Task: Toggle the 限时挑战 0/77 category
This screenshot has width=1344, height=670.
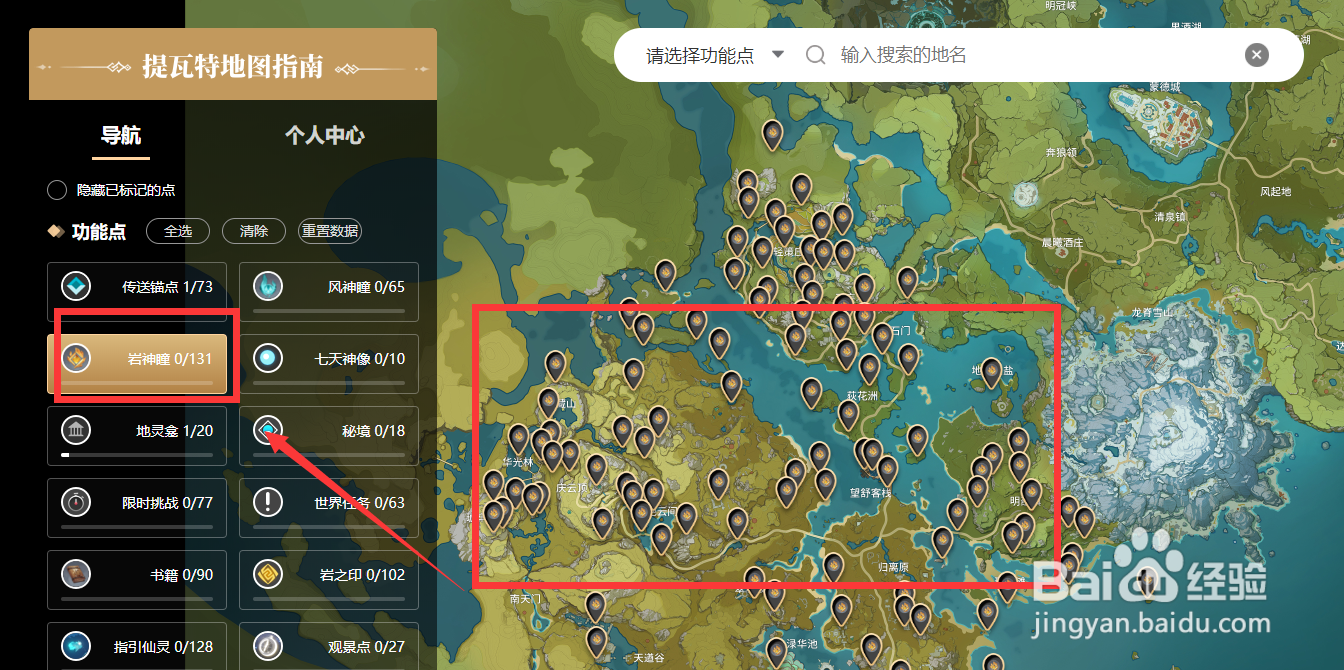Action: click(137, 508)
